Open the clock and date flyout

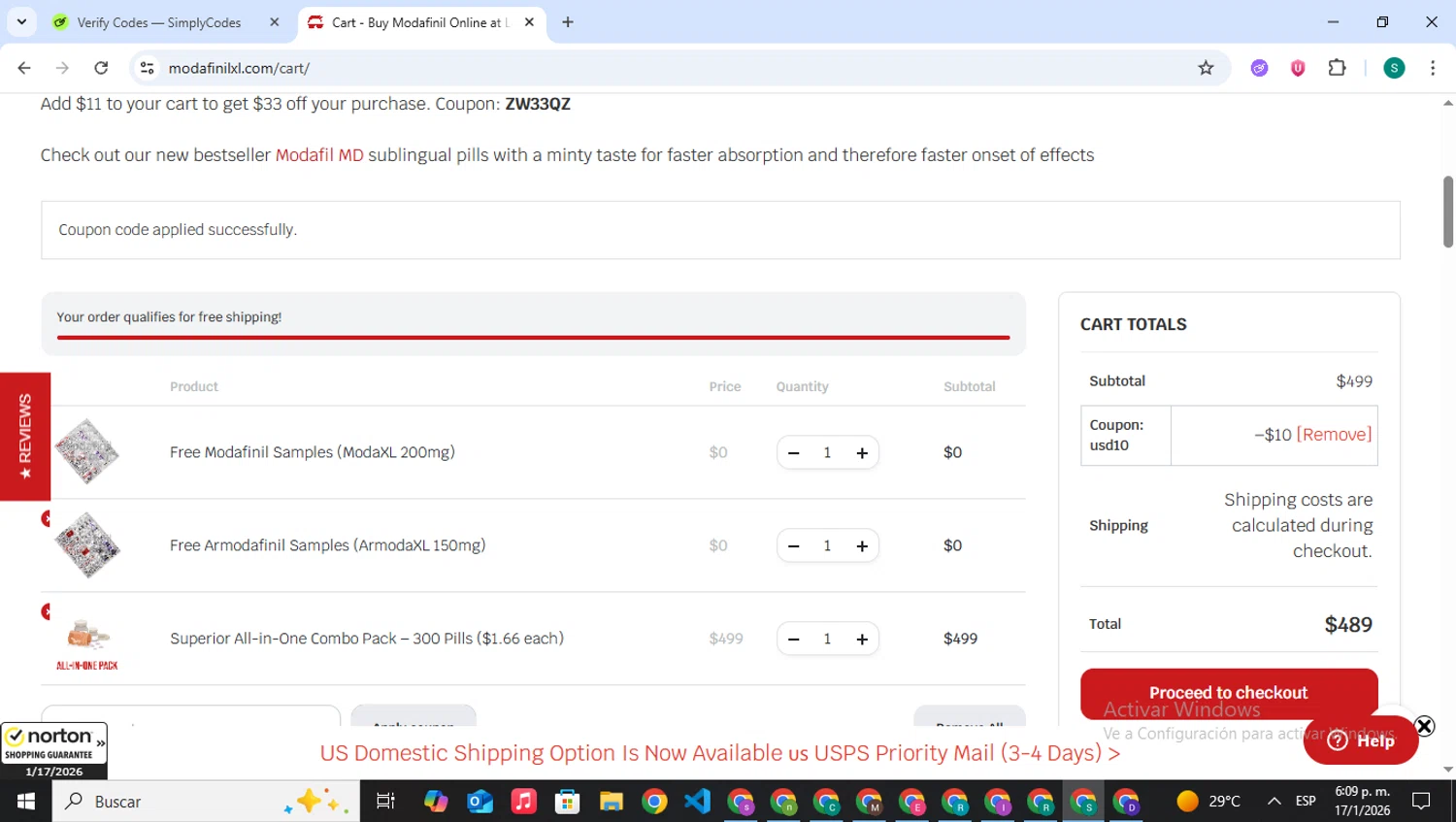[1362, 802]
